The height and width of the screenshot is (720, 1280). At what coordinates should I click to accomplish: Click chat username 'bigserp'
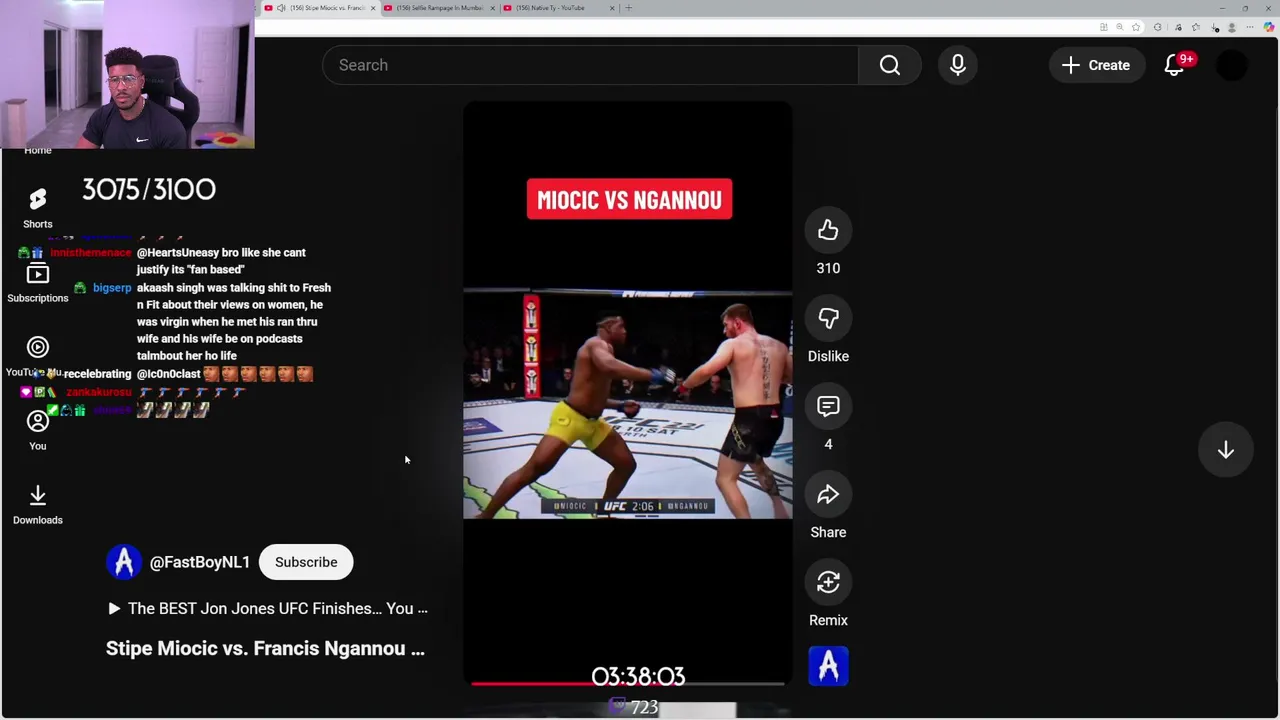pos(112,288)
